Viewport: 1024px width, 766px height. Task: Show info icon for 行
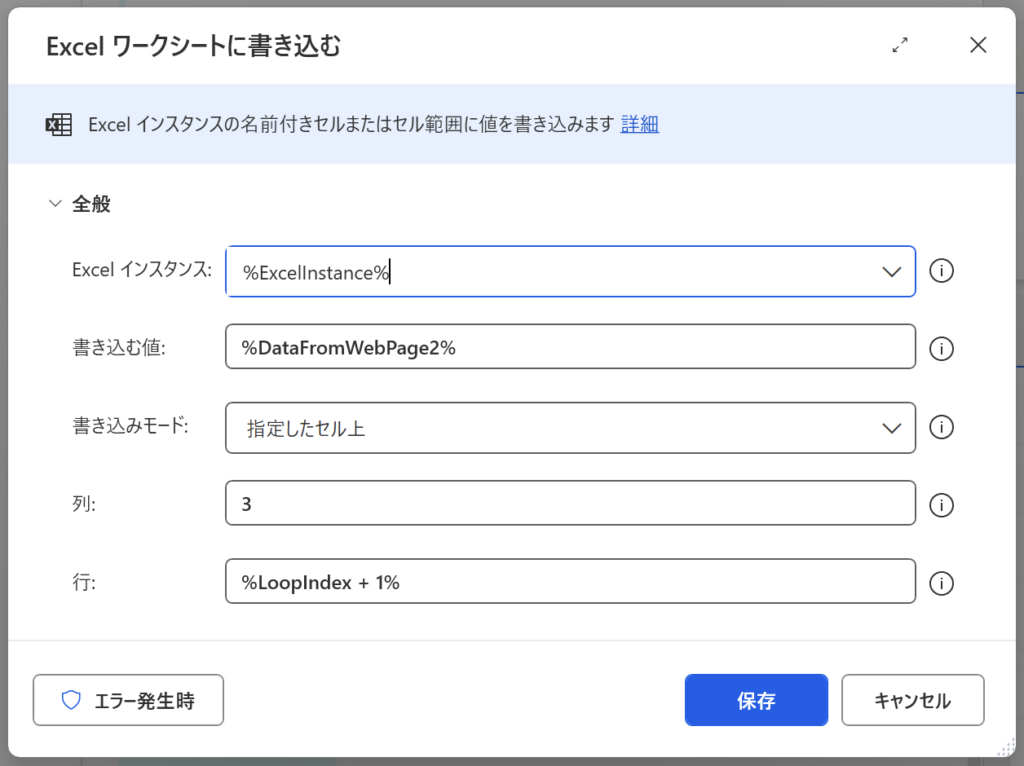[x=941, y=583]
